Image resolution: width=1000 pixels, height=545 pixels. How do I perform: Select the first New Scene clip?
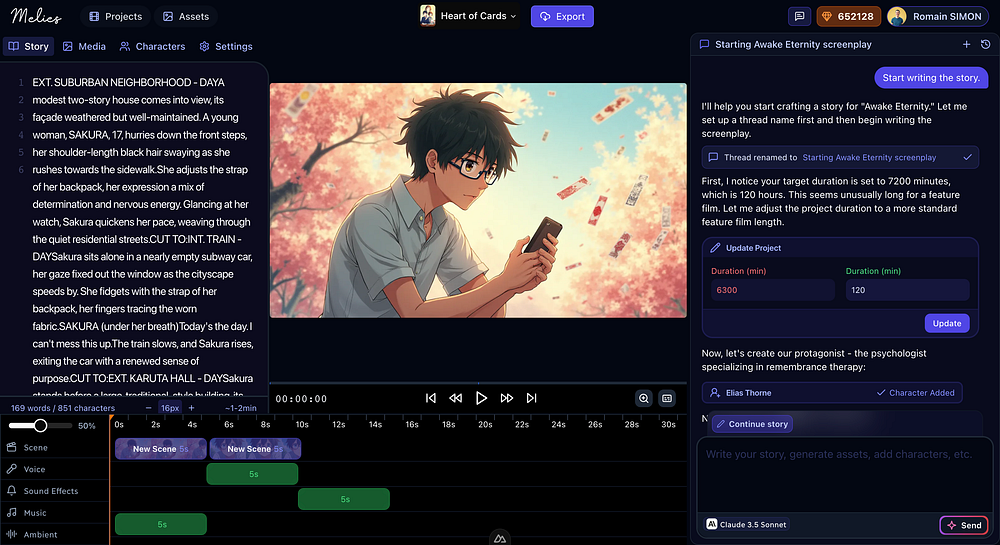coord(161,449)
